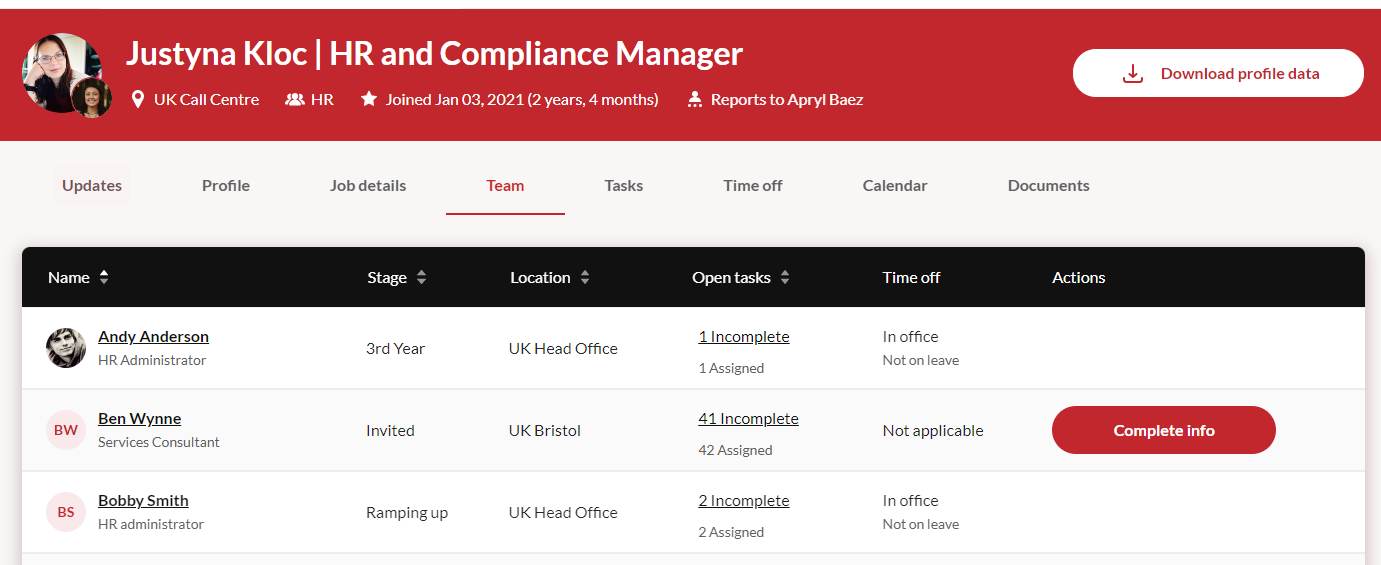Switch to the Job details tab

(368, 186)
